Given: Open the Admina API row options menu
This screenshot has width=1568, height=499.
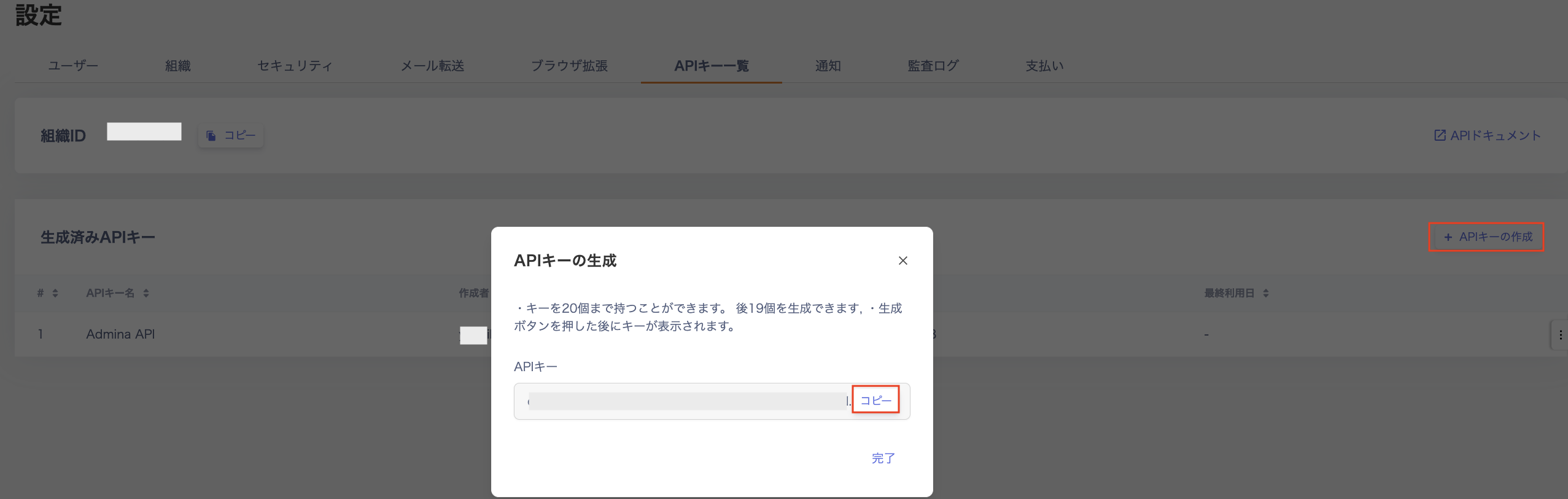Looking at the screenshot, I should point(1560,335).
